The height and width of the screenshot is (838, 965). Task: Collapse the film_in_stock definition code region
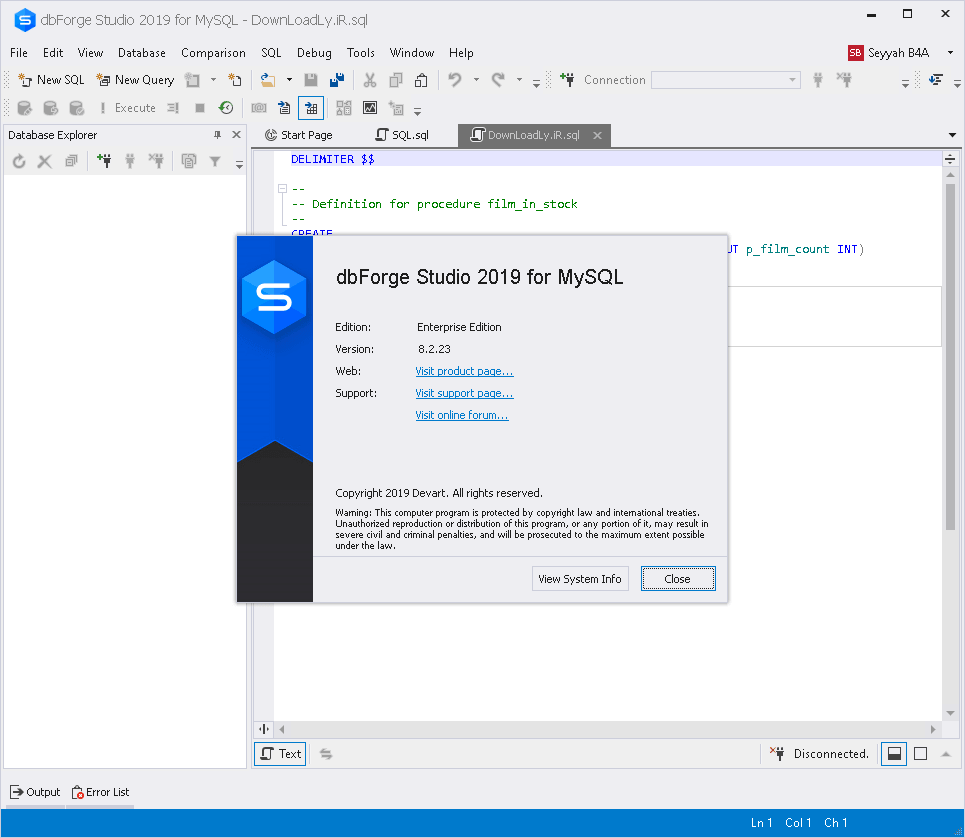coord(281,188)
